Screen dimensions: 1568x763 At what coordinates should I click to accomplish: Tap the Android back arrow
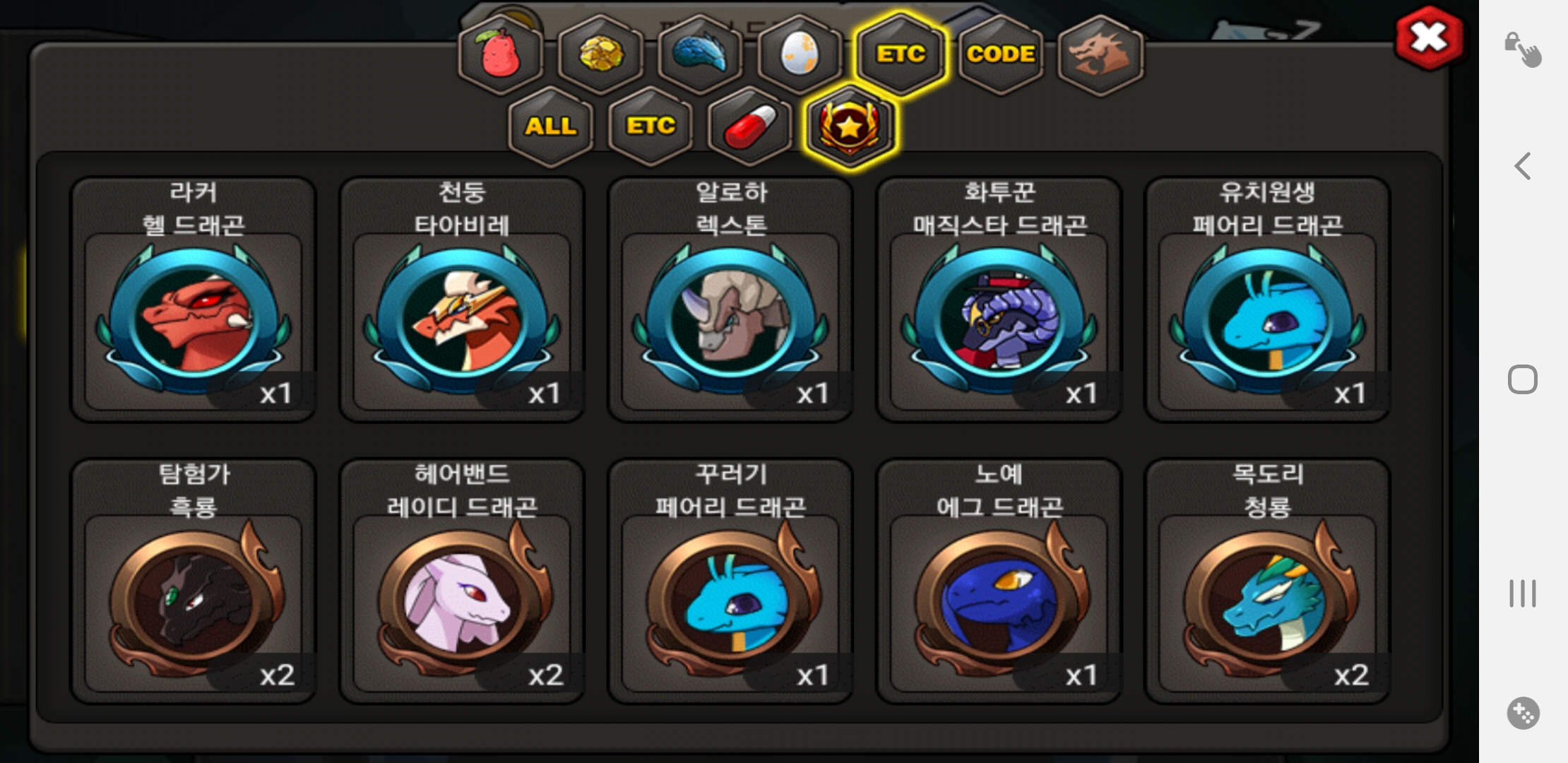tap(1523, 166)
